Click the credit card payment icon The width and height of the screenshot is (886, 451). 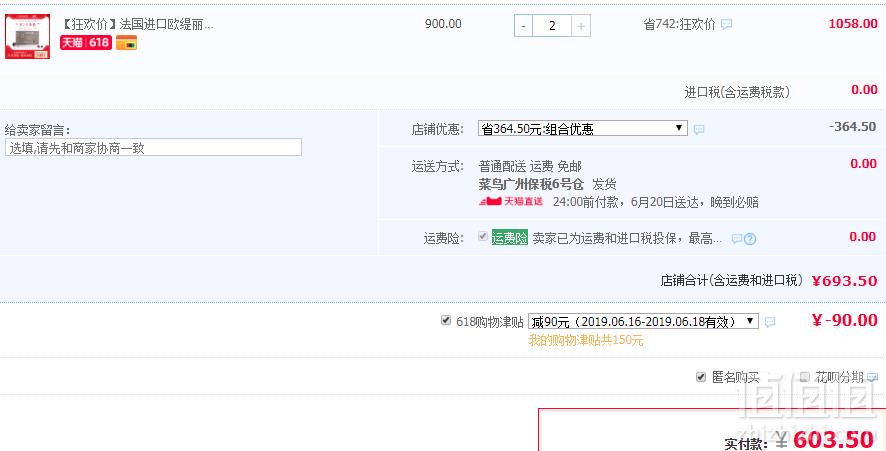point(127,42)
